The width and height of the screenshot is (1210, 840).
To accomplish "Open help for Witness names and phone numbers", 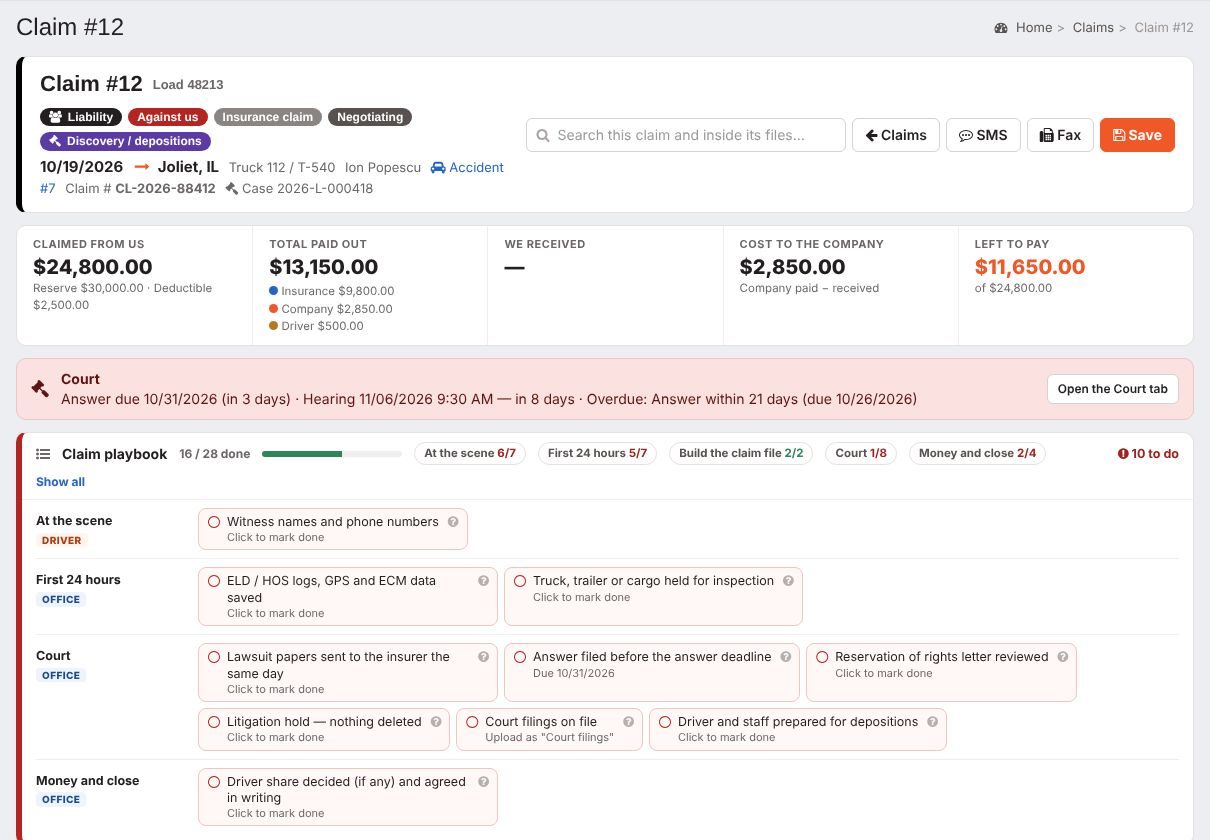I will click(x=453, y=522).
